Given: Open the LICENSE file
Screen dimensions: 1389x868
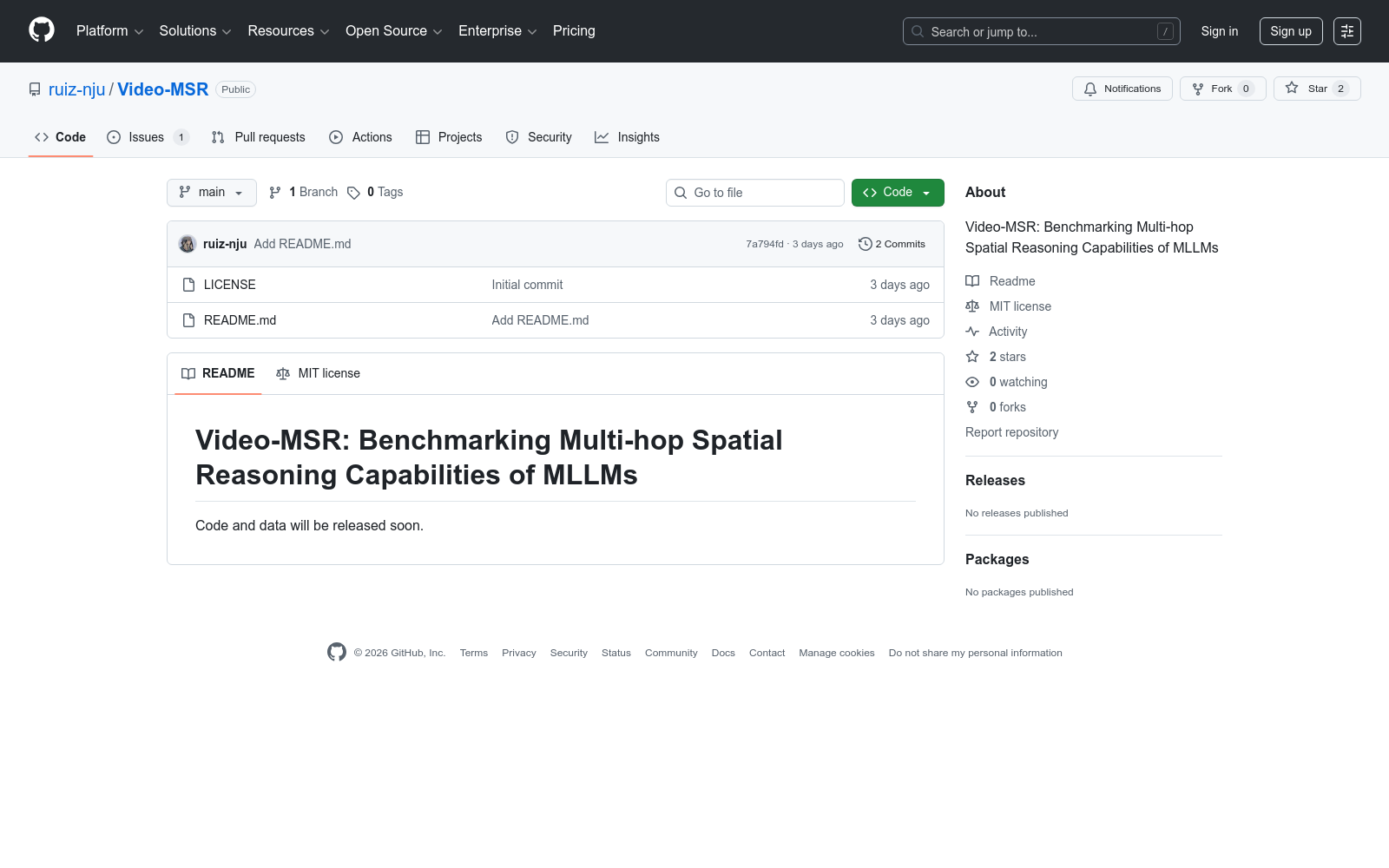Looking at the screenshot, I should tap(229, 285).
